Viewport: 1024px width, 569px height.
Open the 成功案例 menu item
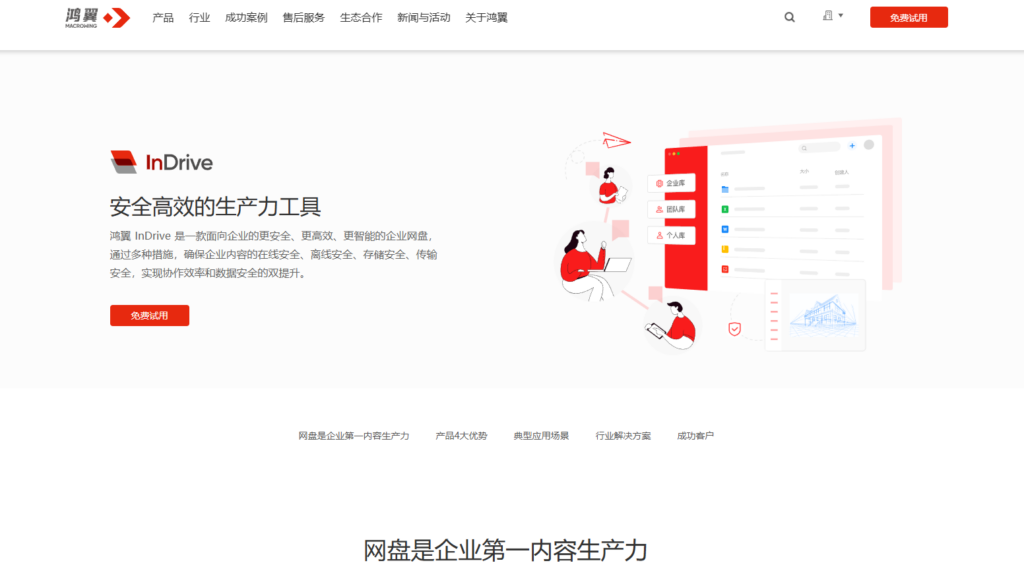coord(246,18)
